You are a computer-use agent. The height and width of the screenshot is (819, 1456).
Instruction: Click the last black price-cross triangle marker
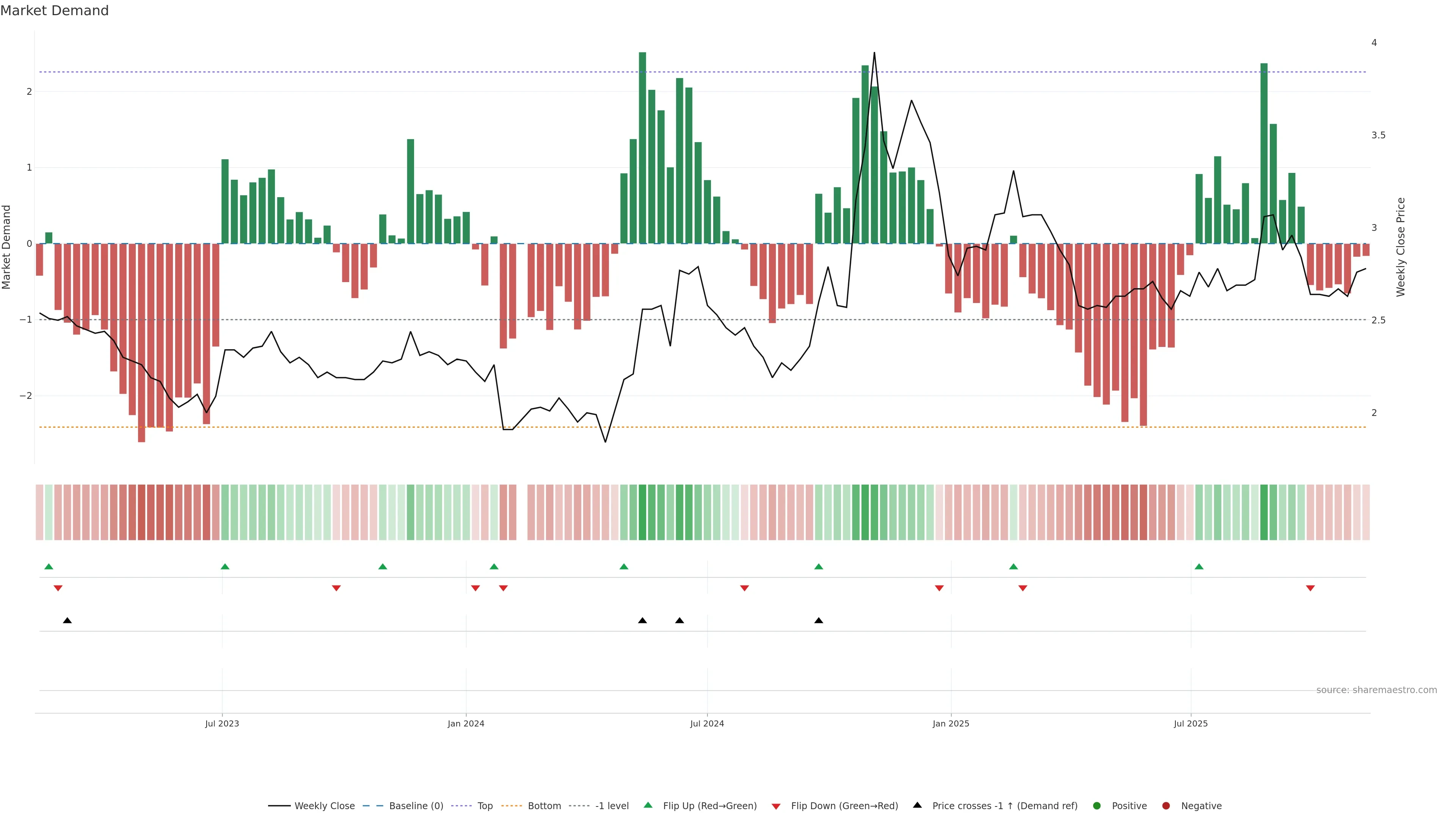pos(819,621)
